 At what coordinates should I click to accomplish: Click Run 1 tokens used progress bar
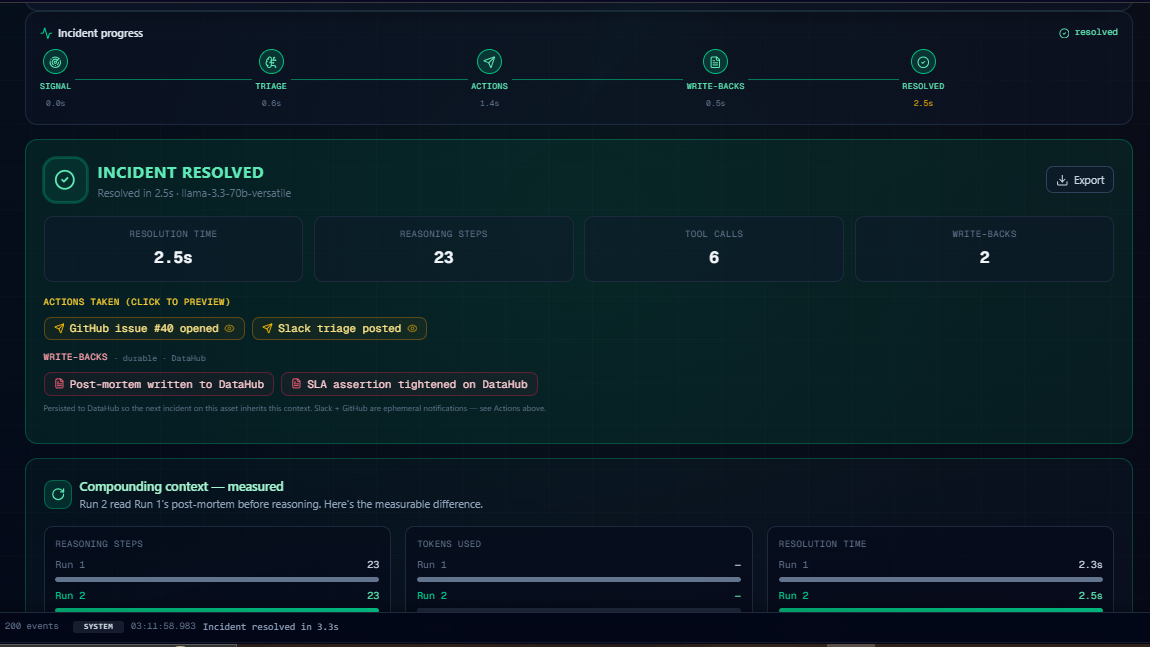[579, 580]
